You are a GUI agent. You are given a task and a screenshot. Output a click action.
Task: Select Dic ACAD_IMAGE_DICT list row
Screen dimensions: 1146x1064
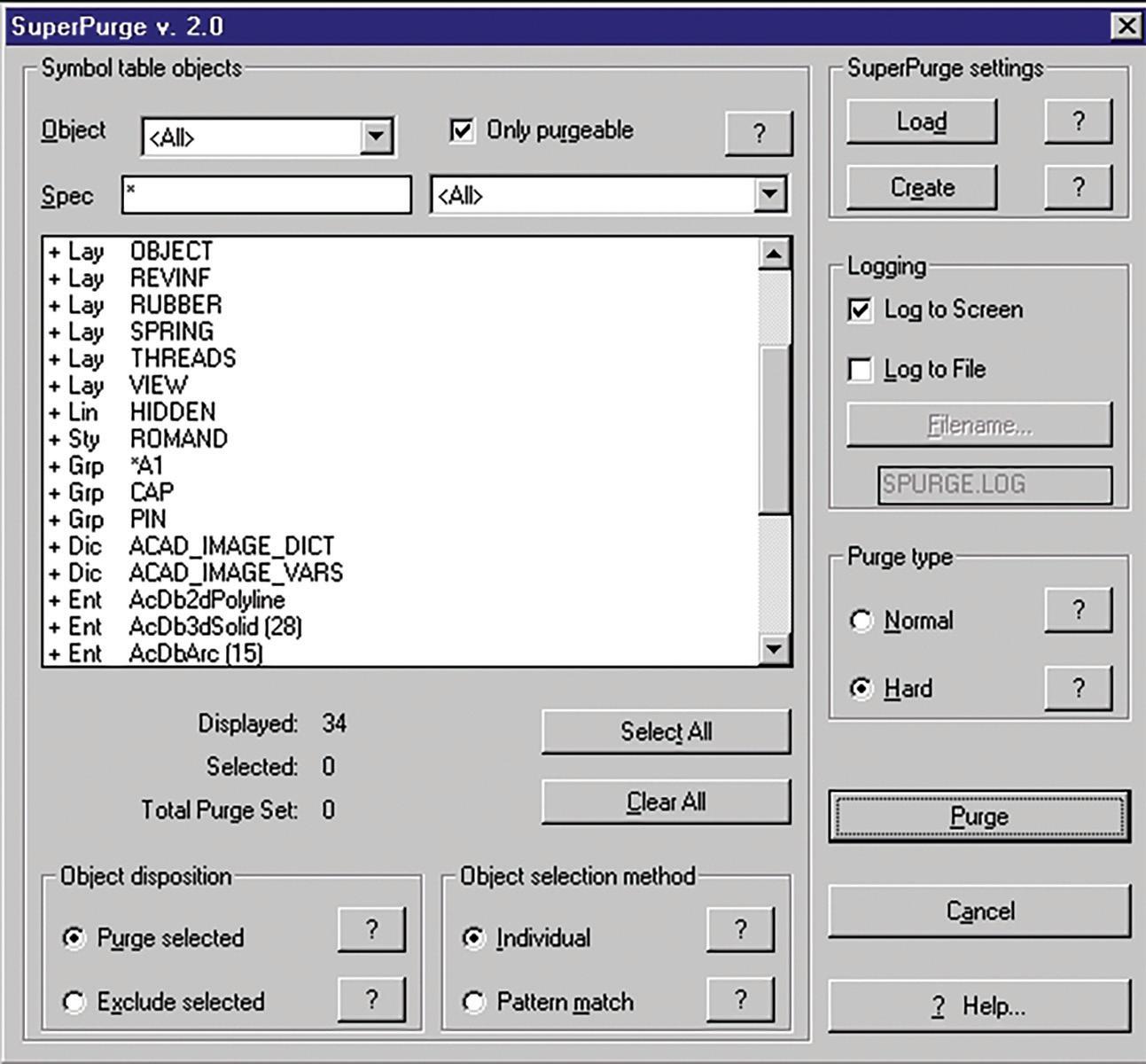click(401, 546)
